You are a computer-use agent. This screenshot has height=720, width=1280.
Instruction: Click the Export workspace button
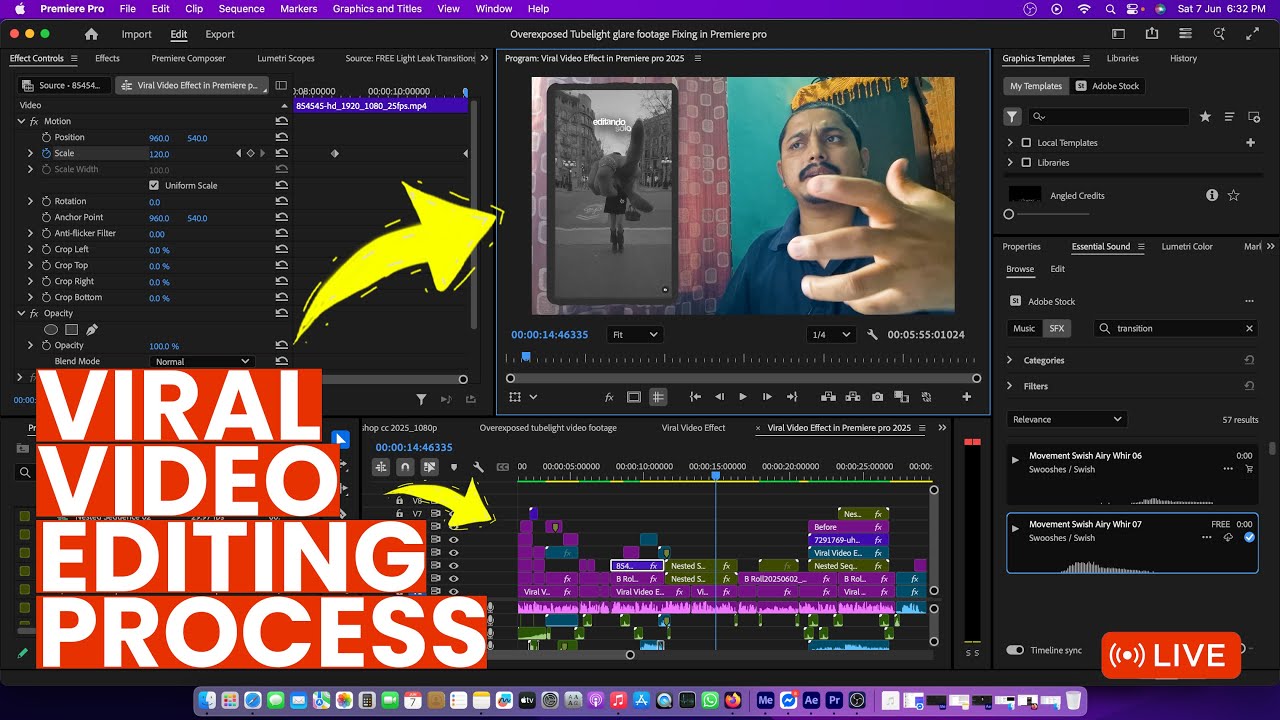(220, 34)
